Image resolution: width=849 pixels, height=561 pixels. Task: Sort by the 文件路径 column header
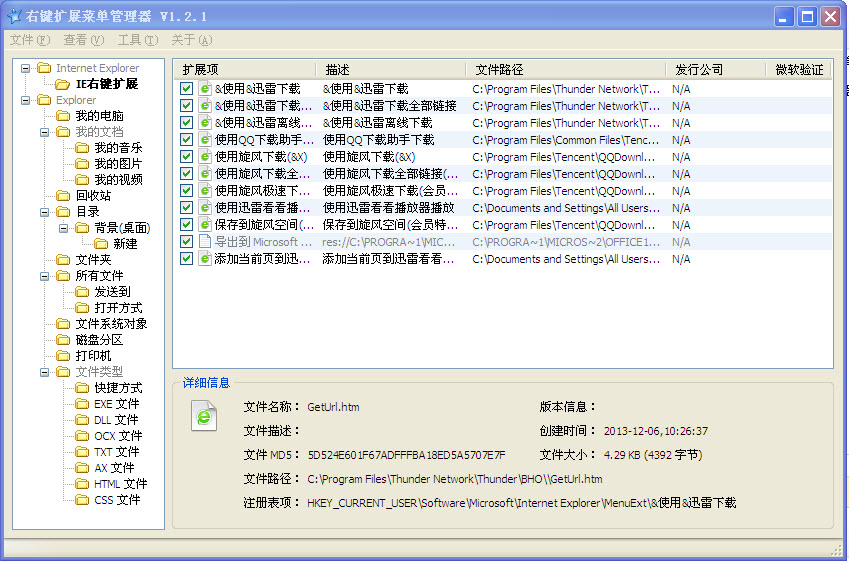pos(566,69)
